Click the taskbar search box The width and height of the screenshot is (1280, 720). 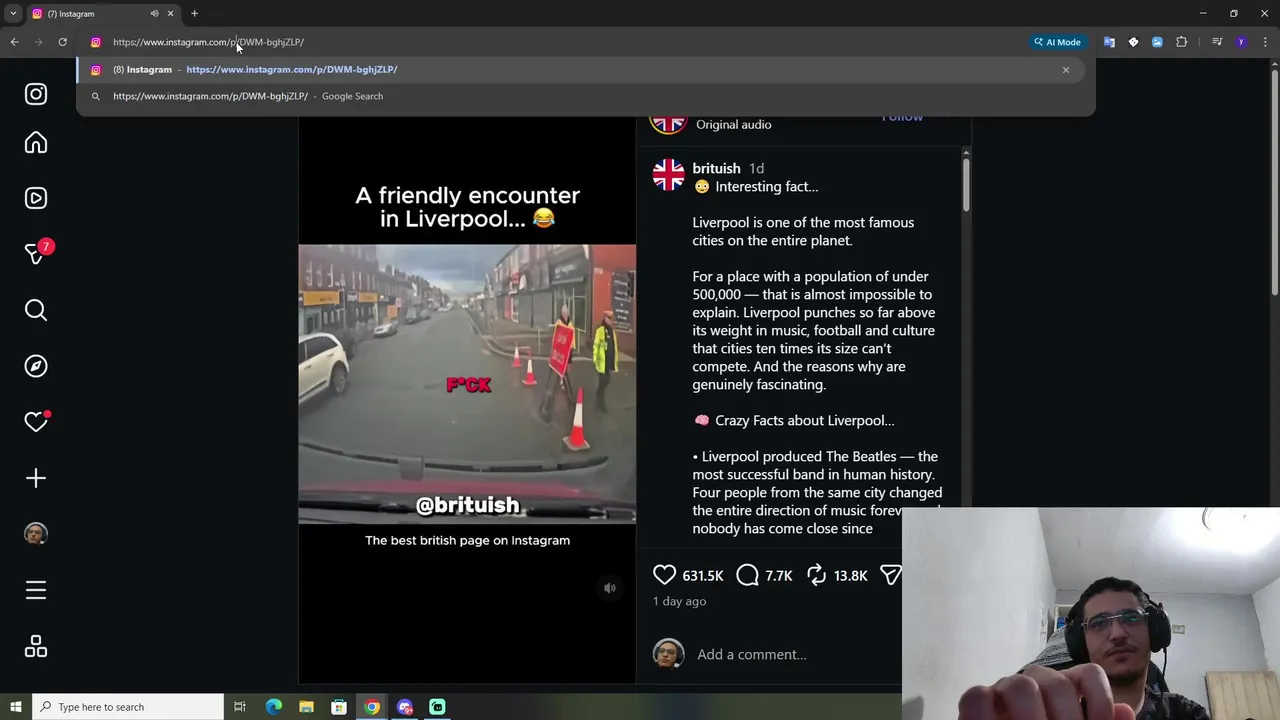click(x=128, y=707)
